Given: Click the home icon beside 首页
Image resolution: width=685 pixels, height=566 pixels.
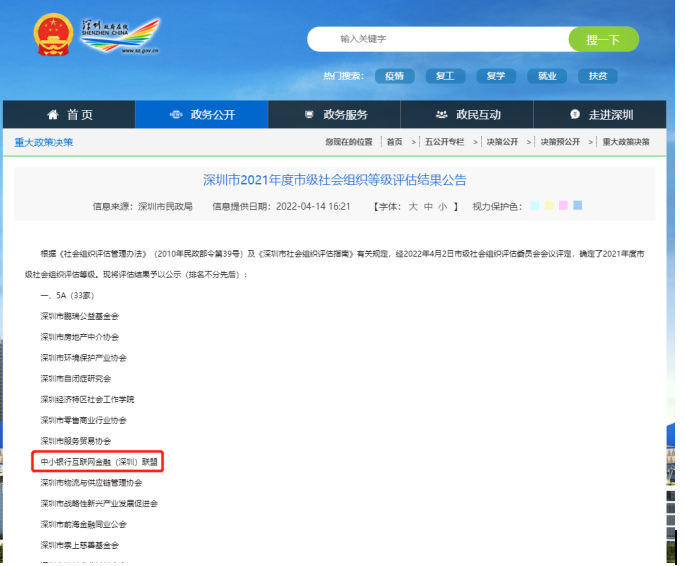Looking at the screenshot, I should 53,114.
